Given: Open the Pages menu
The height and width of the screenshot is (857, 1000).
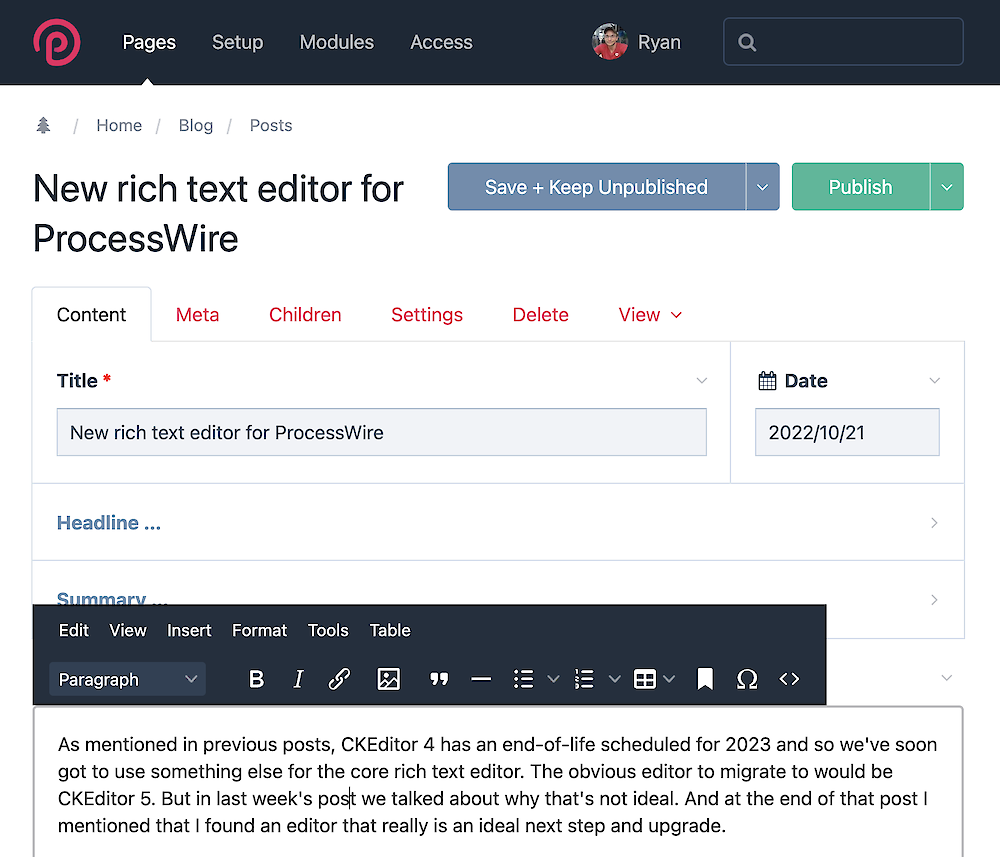Looking at the screenshot, I should tap(149, 42).
